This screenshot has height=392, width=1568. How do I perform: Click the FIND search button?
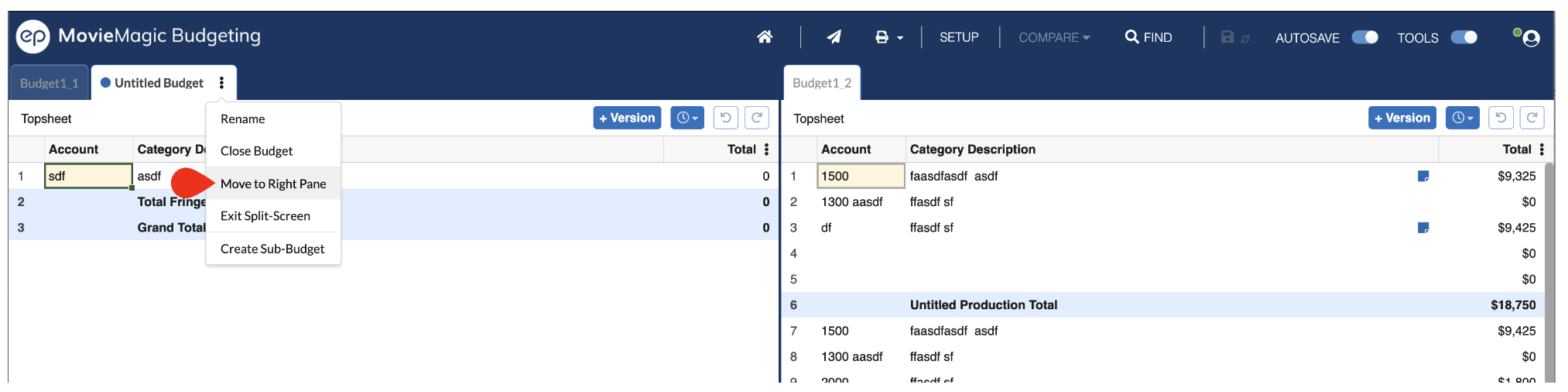click(x=1149, y=37)
